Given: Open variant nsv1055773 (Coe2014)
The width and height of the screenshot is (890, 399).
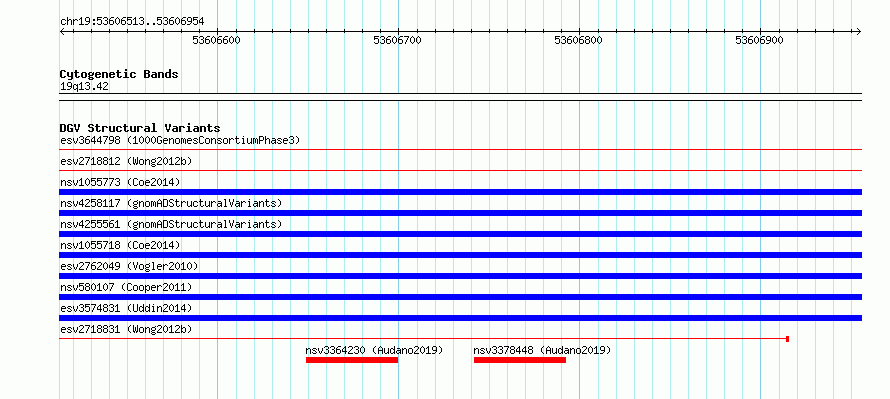Looking at the screenshot, I should 120,182.
